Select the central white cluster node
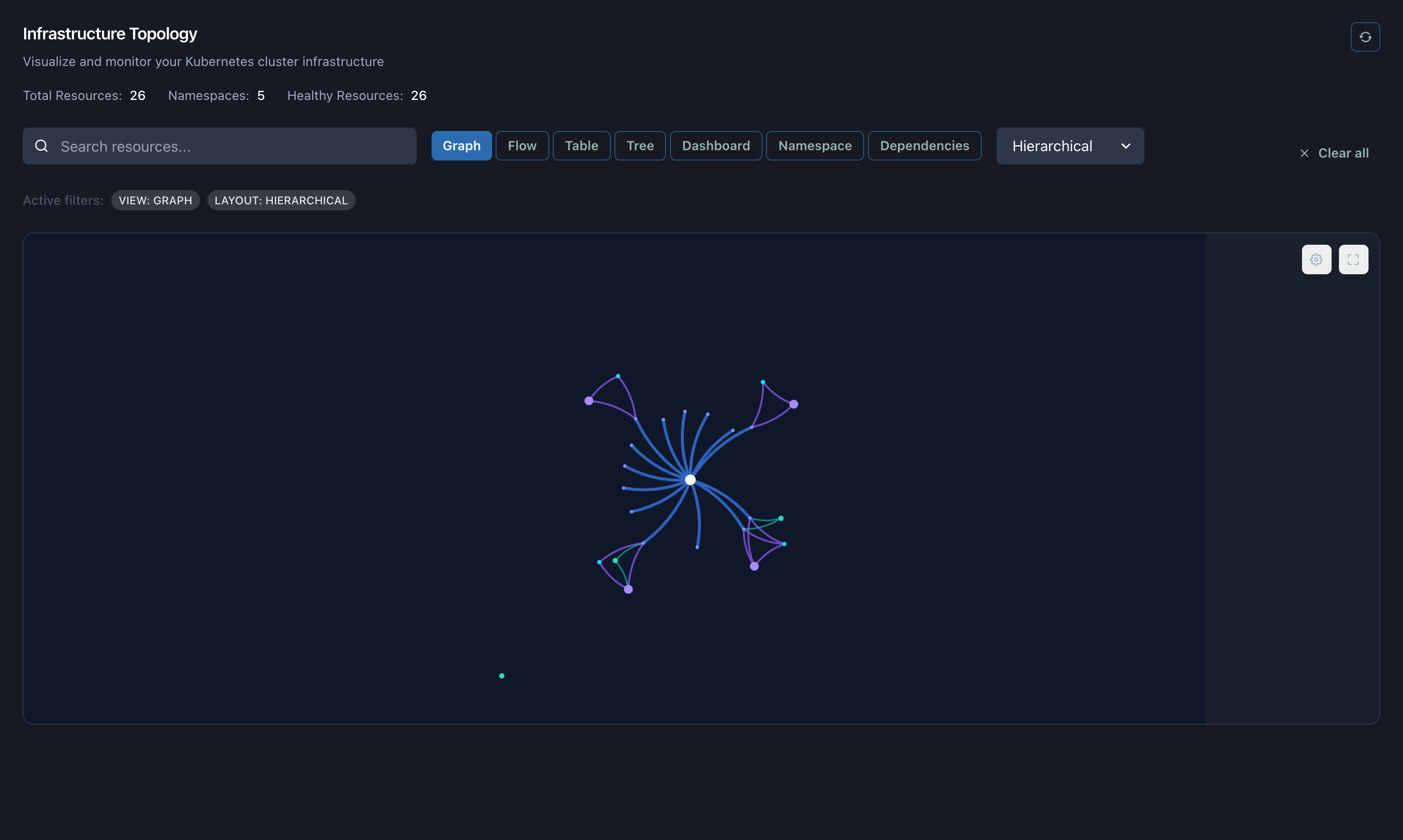Image resolution: width=1403 pixels, height=840 pixels. pos(690,480)
